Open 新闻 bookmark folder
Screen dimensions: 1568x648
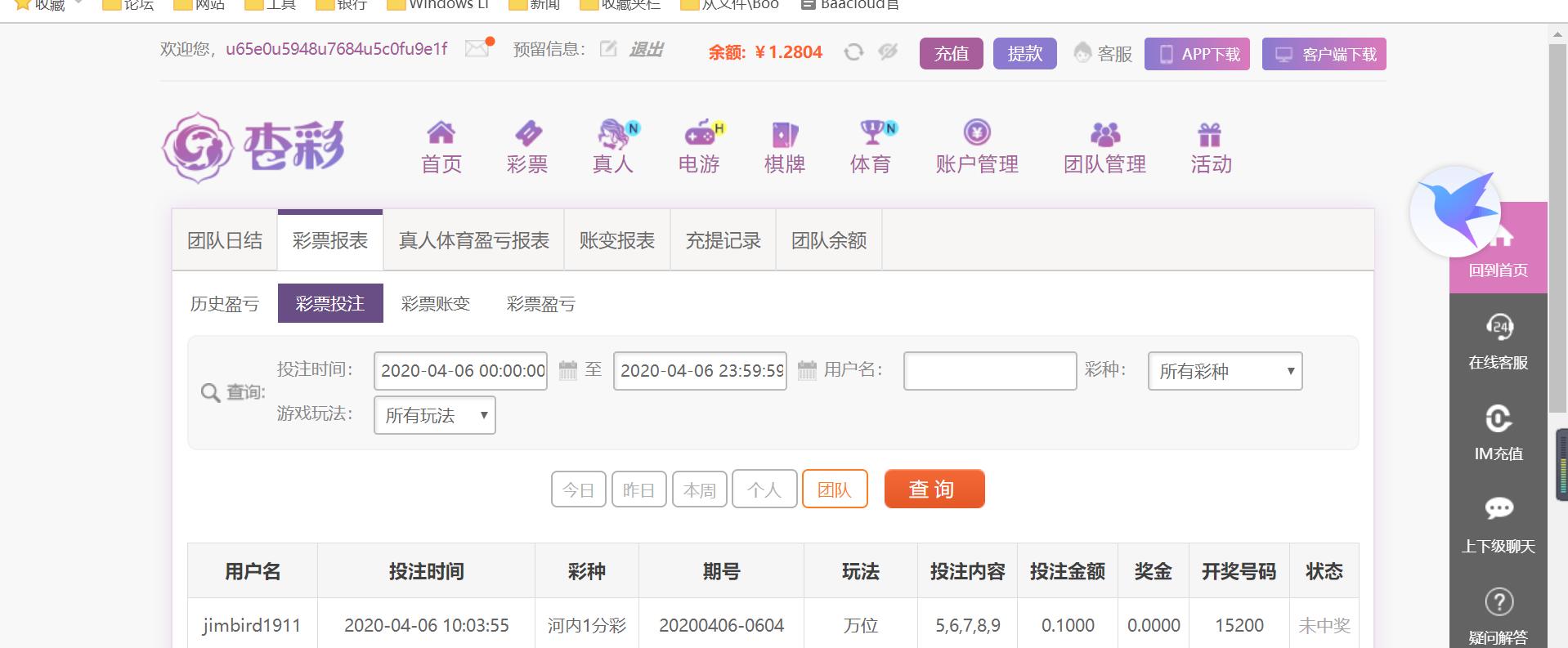pos(535,5)
